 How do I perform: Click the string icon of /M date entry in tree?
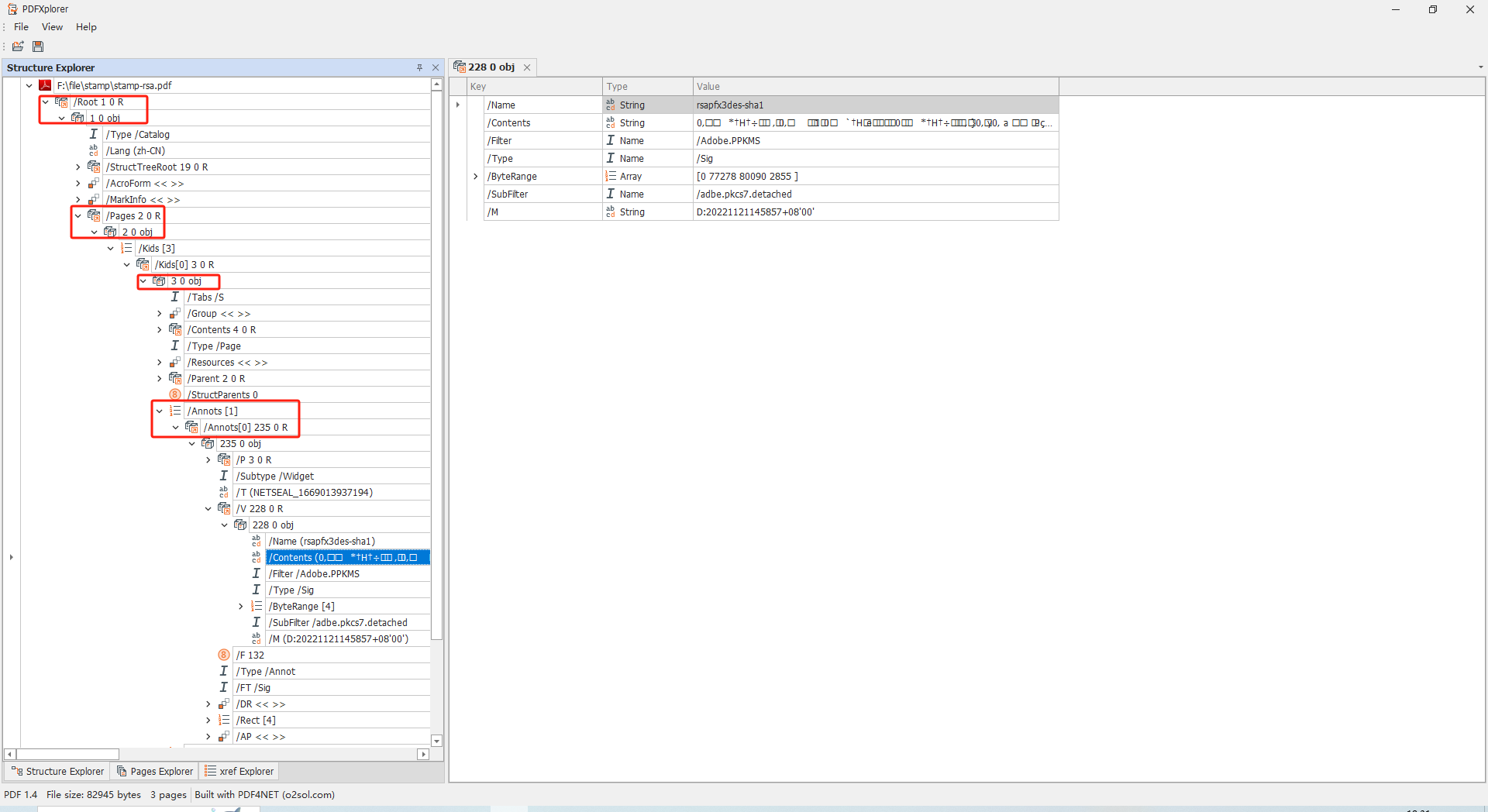(257, 638)
